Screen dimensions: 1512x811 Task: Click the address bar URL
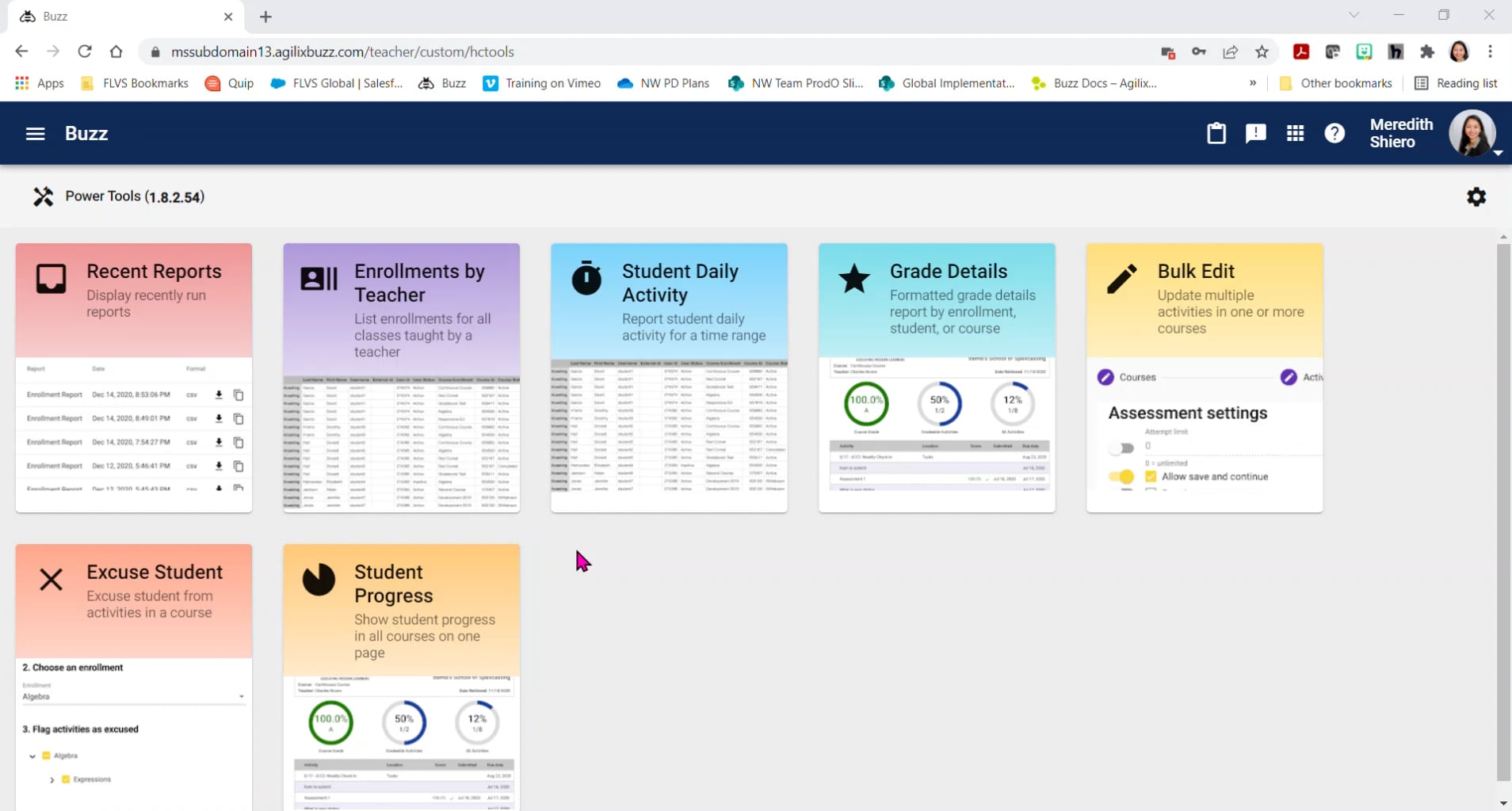tap(342, 52)
